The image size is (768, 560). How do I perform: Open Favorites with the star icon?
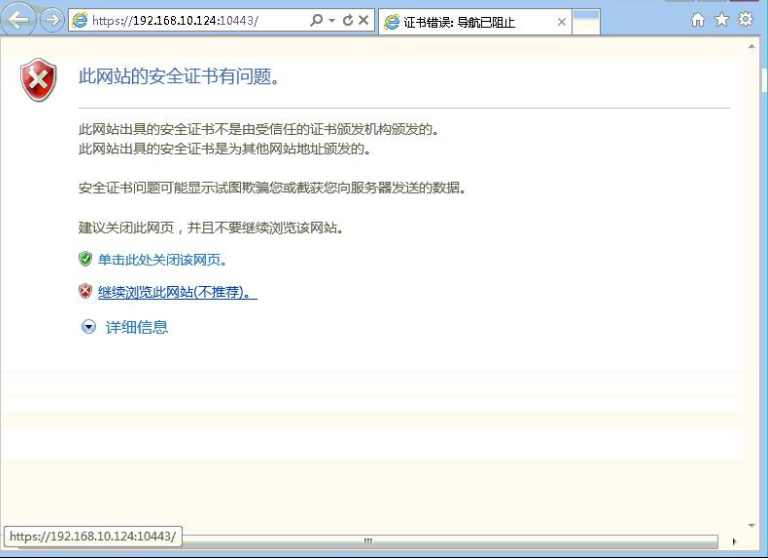point(722,20)
